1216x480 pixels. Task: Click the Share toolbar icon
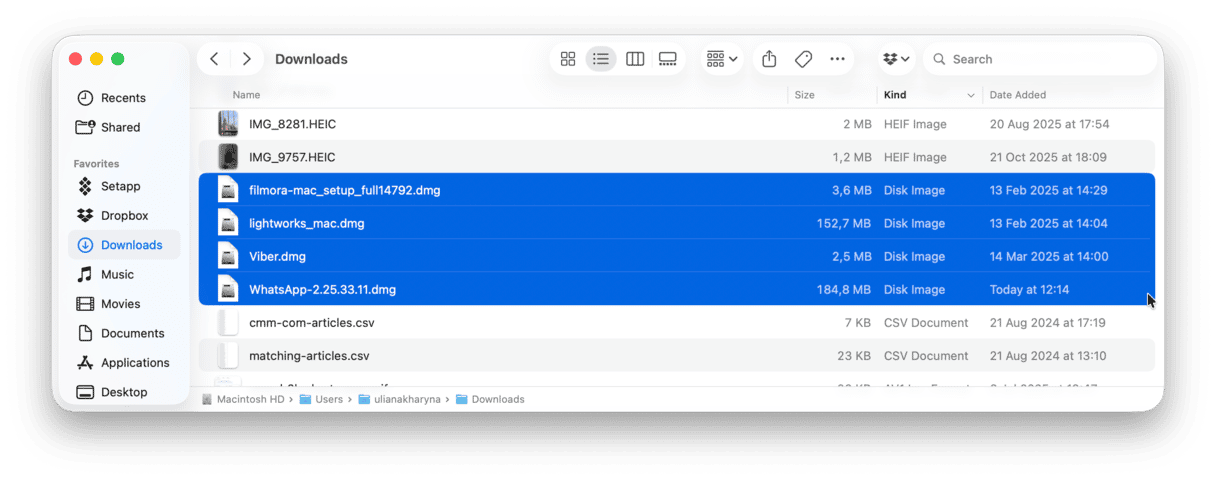[x=769, y=59]
